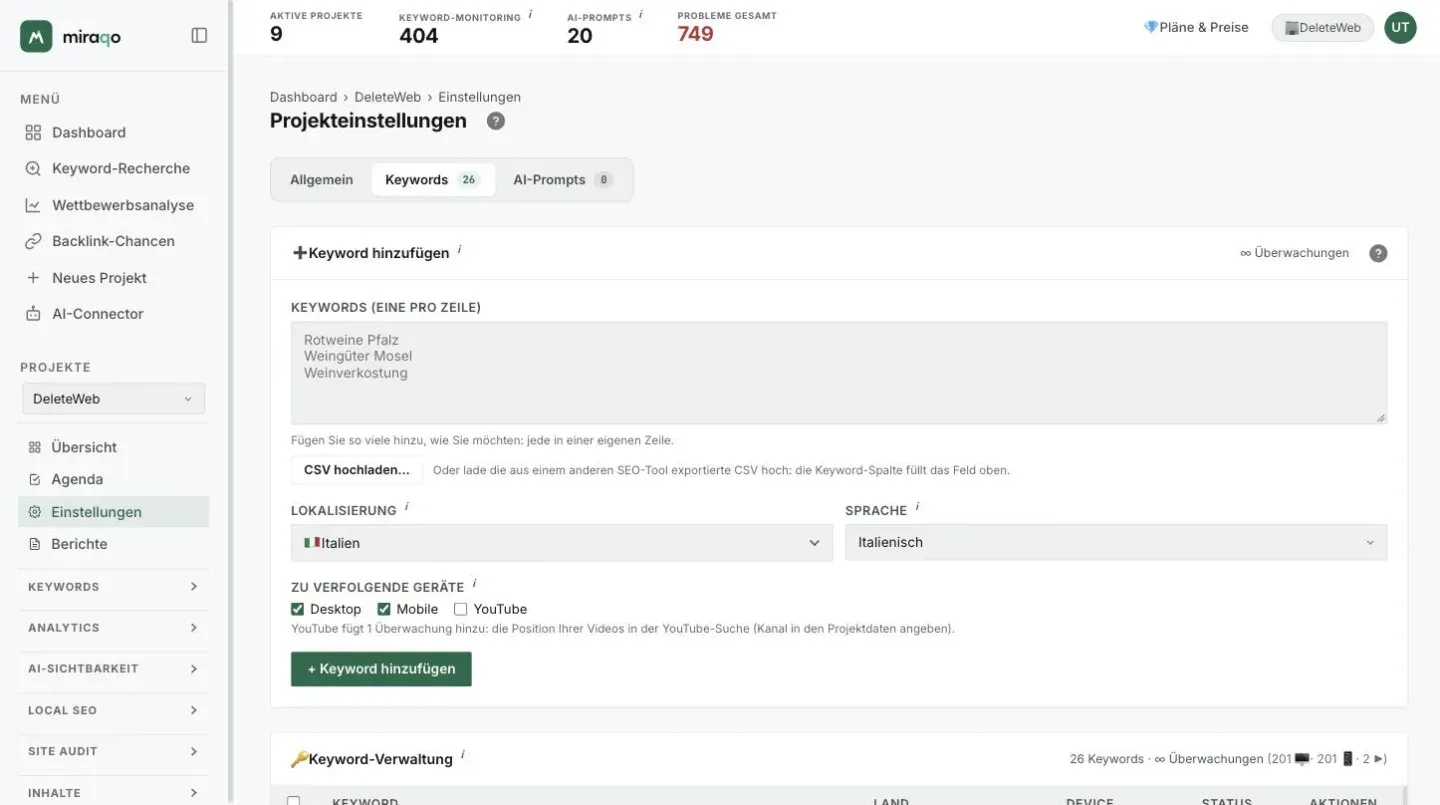Image resolution: width=1440 pixels, height=805 pixels.
Task: Click DeleteWeb in the breadcrumb
Action: tap(387, 97)
